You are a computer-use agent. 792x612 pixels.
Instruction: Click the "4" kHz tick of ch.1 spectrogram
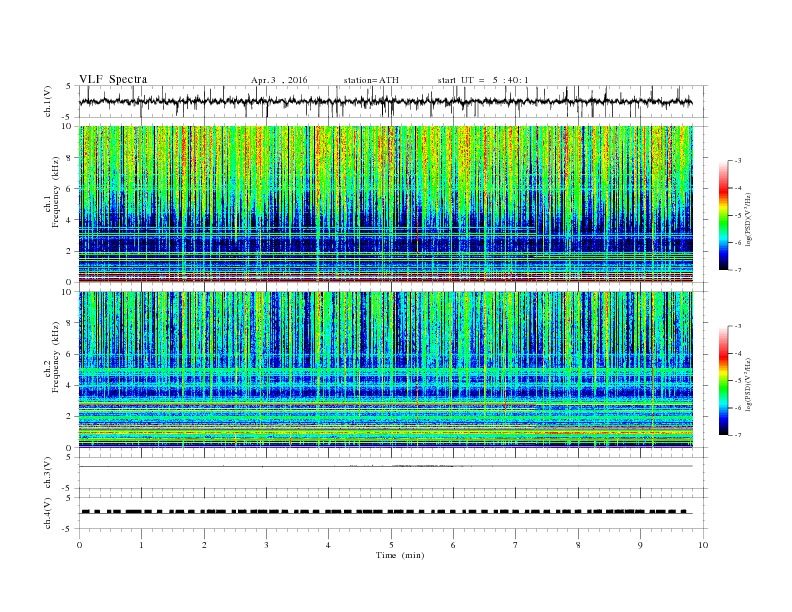[70, 220]
